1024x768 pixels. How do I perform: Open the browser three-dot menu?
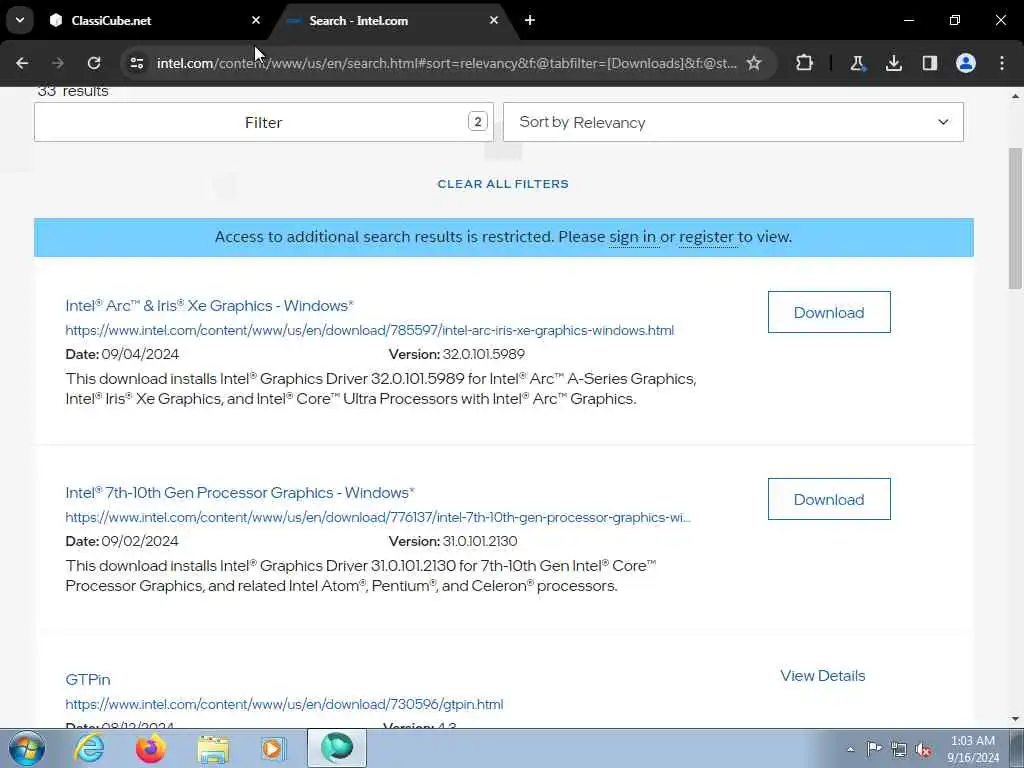[x=1002, y=63]
